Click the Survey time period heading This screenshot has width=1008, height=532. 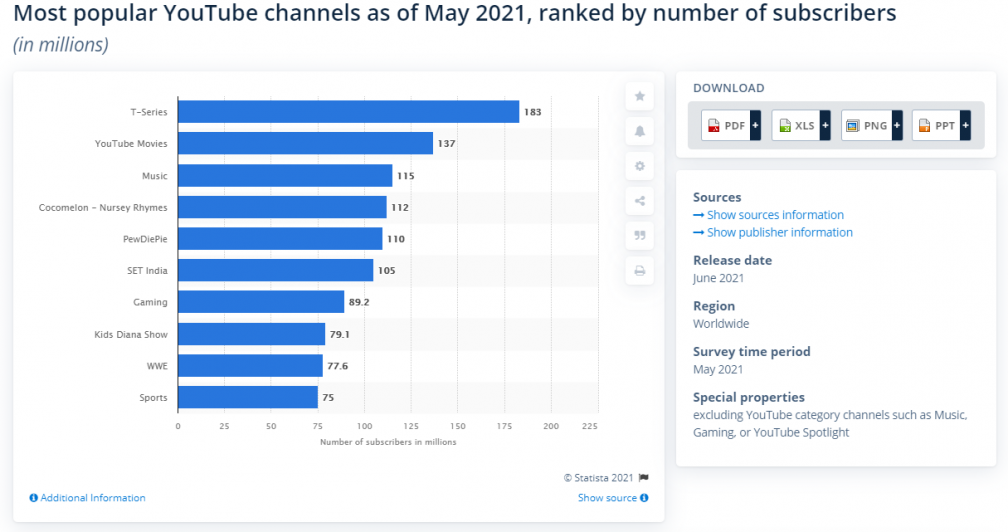(x=752, y=351)
